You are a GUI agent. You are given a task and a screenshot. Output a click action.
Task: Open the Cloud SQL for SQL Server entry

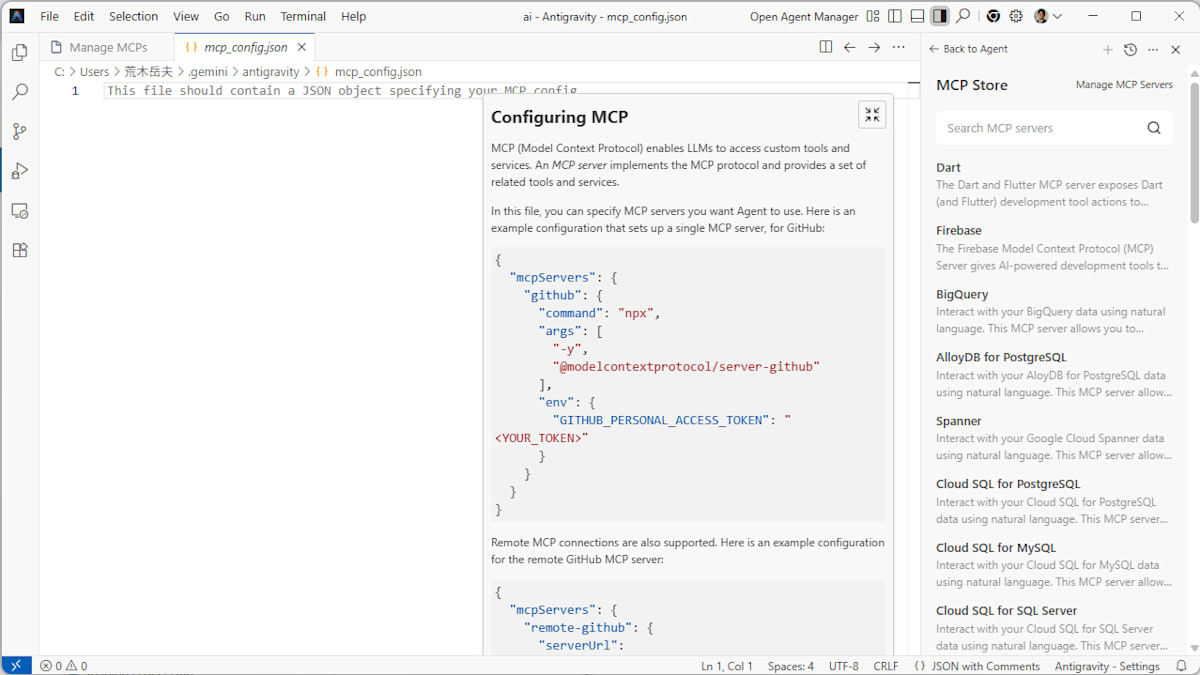pyautogui.click(x=1054, y=628)
